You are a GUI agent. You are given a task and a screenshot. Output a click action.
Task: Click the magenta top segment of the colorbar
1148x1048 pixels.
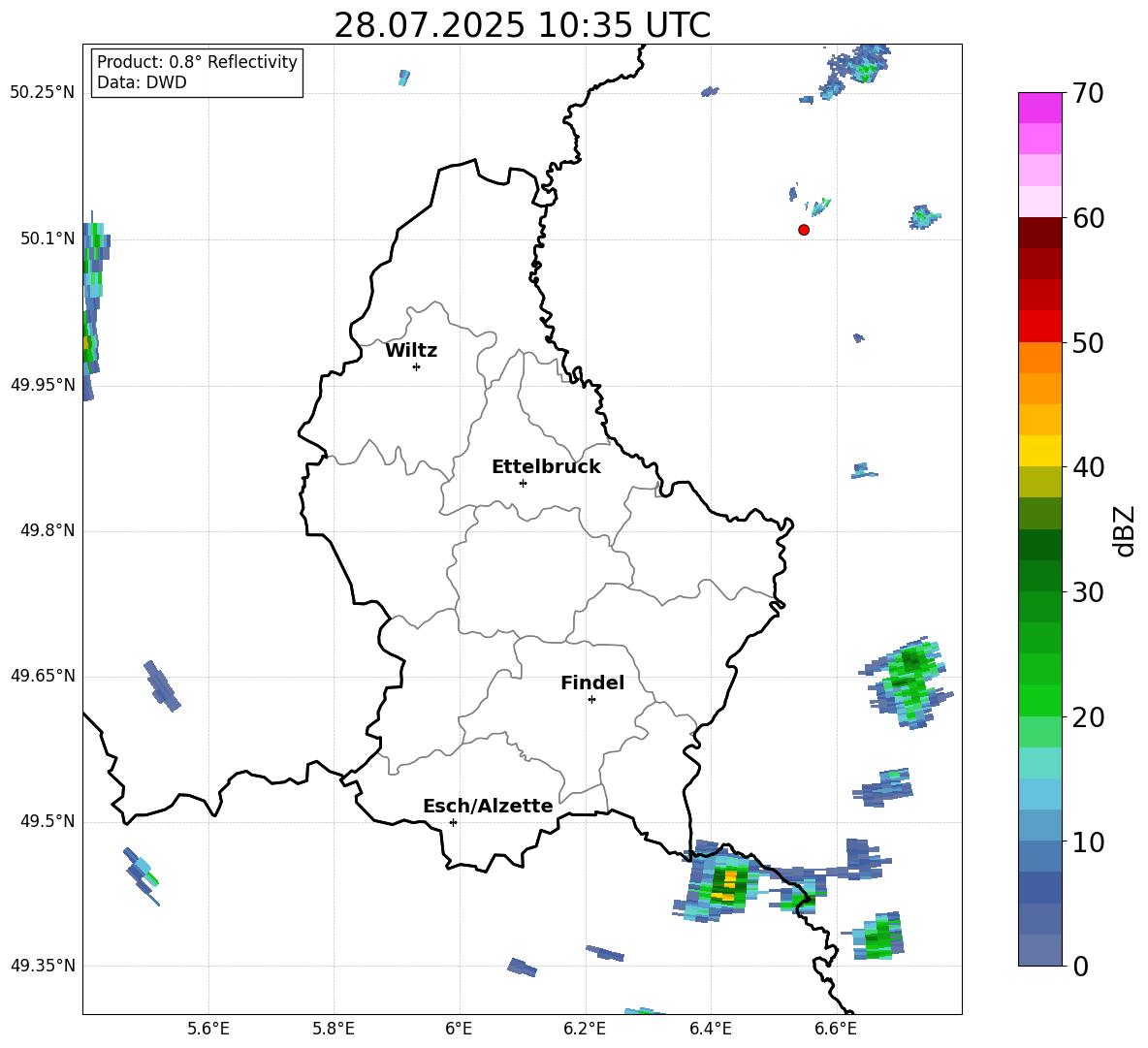click(1040, 109)
